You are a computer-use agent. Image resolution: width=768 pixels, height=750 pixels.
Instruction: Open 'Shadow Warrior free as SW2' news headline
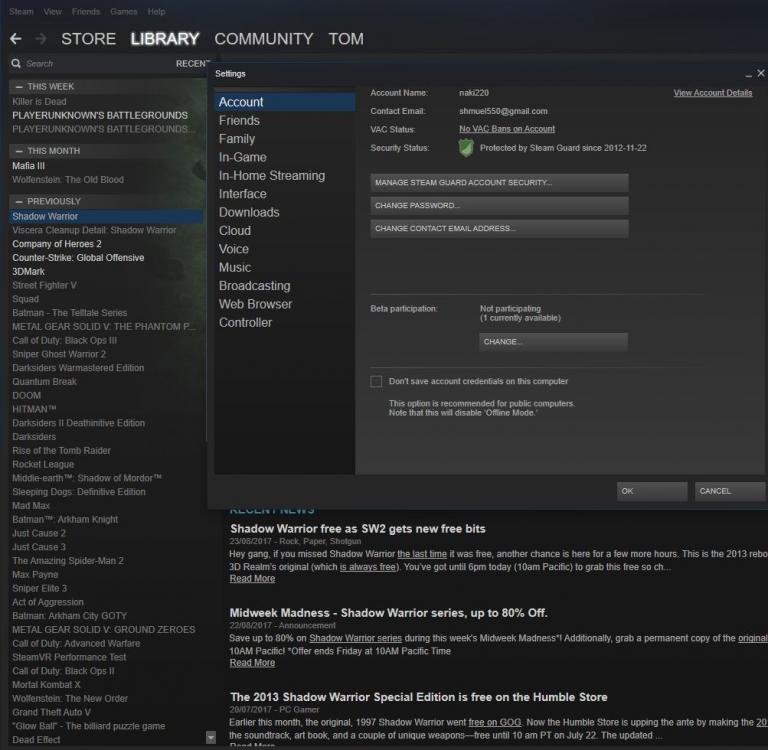tap(358, 529)
